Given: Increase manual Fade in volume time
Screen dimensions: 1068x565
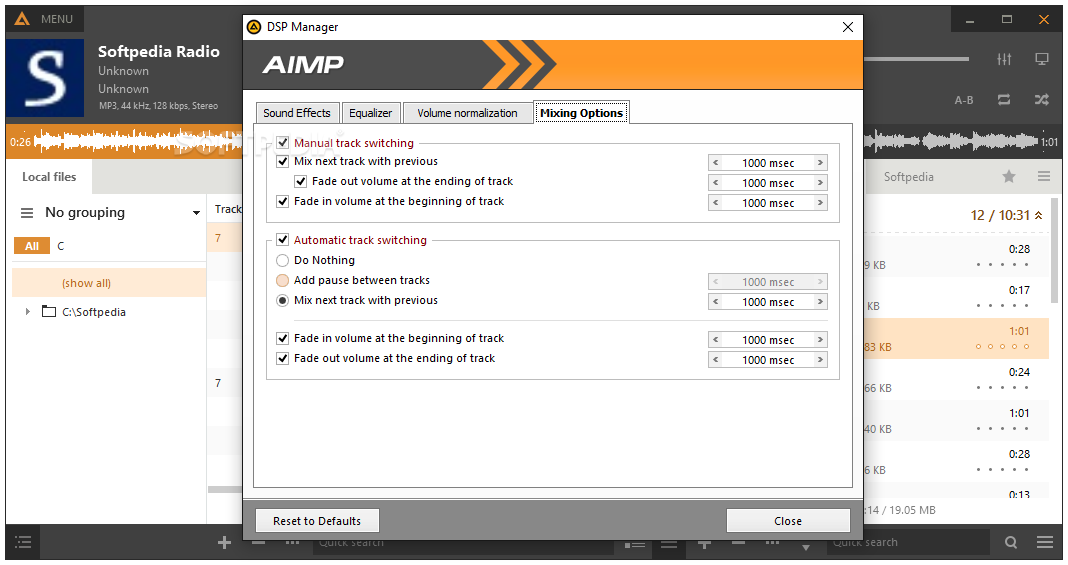Looking at the screenshot, I should 820,203.
